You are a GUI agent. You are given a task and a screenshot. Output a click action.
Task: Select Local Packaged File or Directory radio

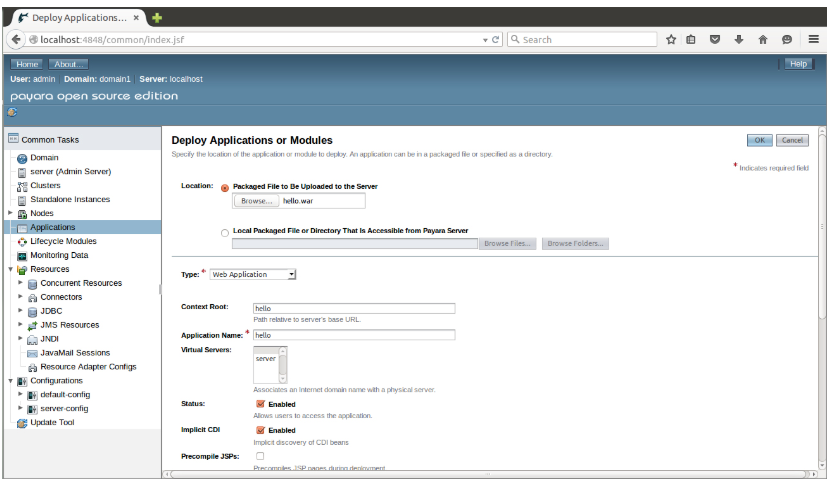(224, 231)
